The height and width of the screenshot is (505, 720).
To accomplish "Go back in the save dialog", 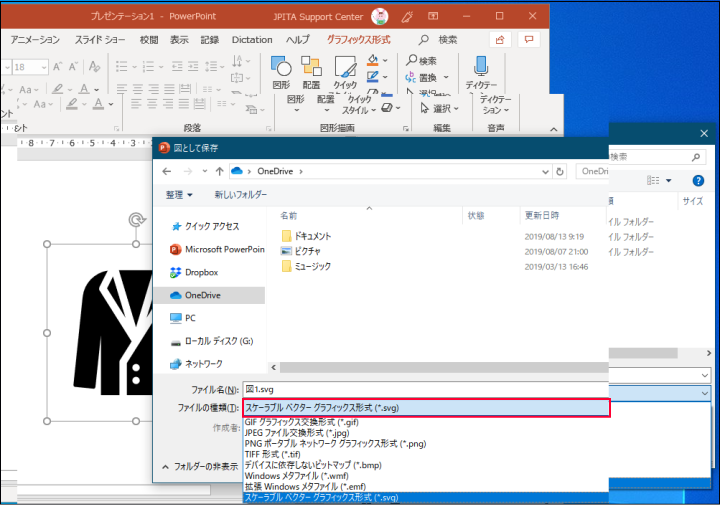I will pyautogui.click(x=167, y=171).
